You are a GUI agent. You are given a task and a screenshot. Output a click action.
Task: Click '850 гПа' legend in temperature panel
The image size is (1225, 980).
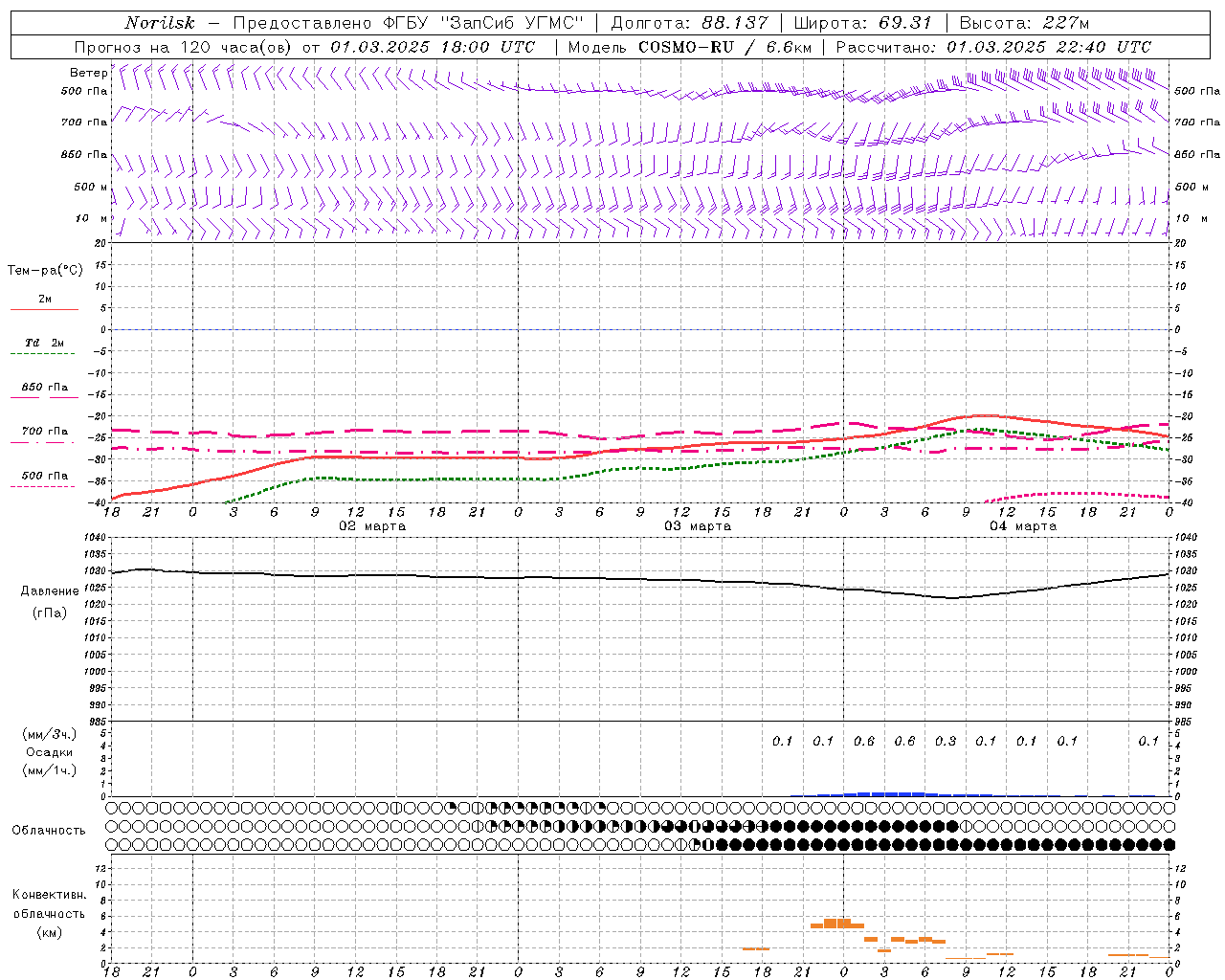(x=45, y=388)
